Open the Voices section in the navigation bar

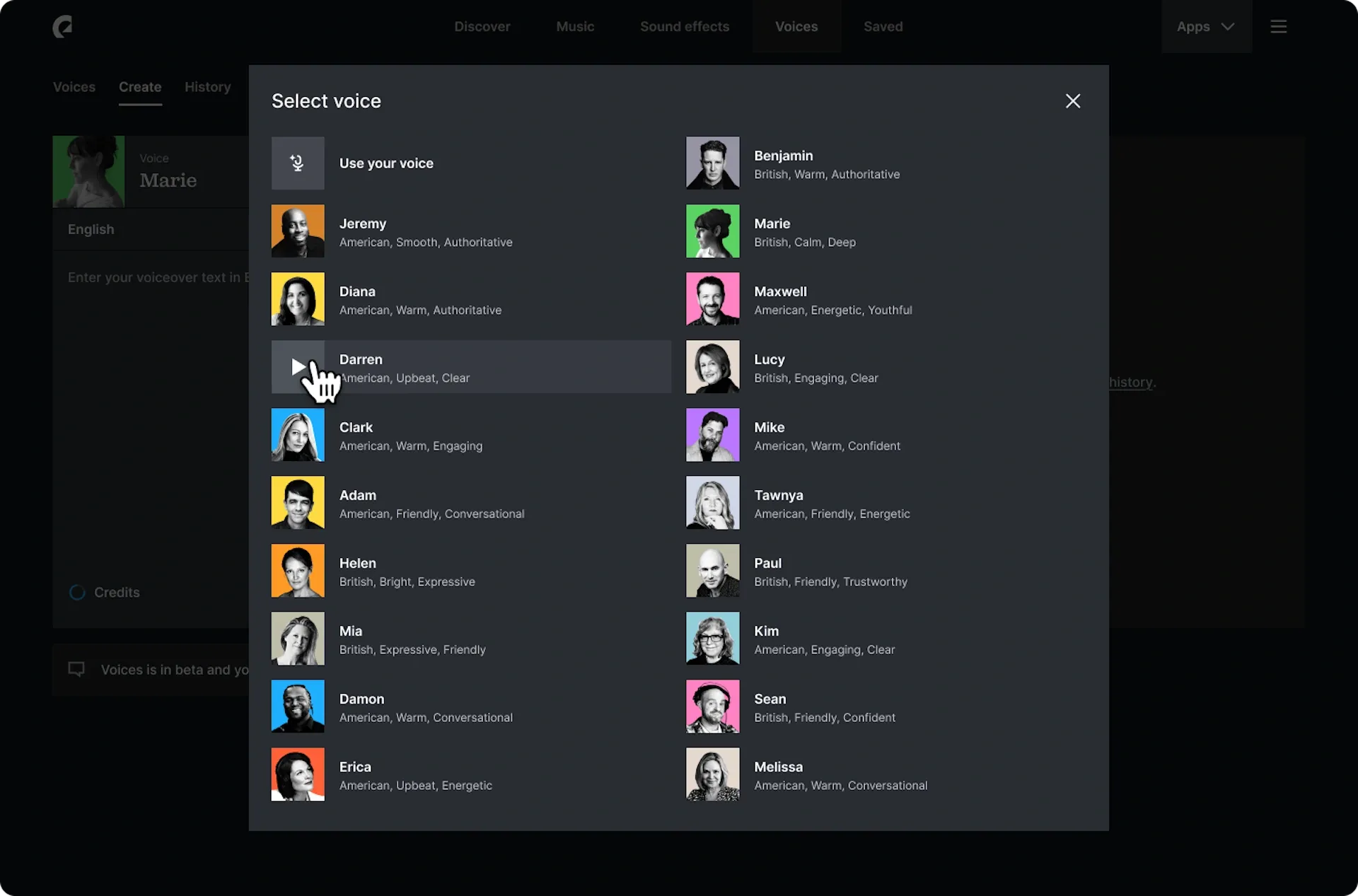[x=796, y=26]
